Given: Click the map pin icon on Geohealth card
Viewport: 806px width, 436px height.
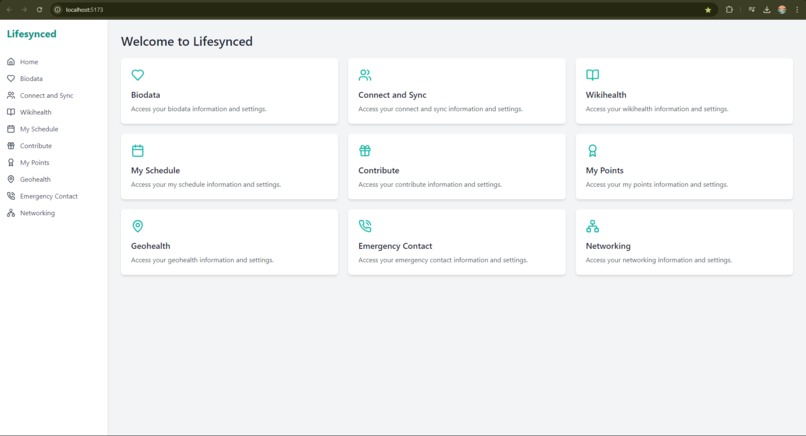Looking at the screenshot, I should pos(138,226).
